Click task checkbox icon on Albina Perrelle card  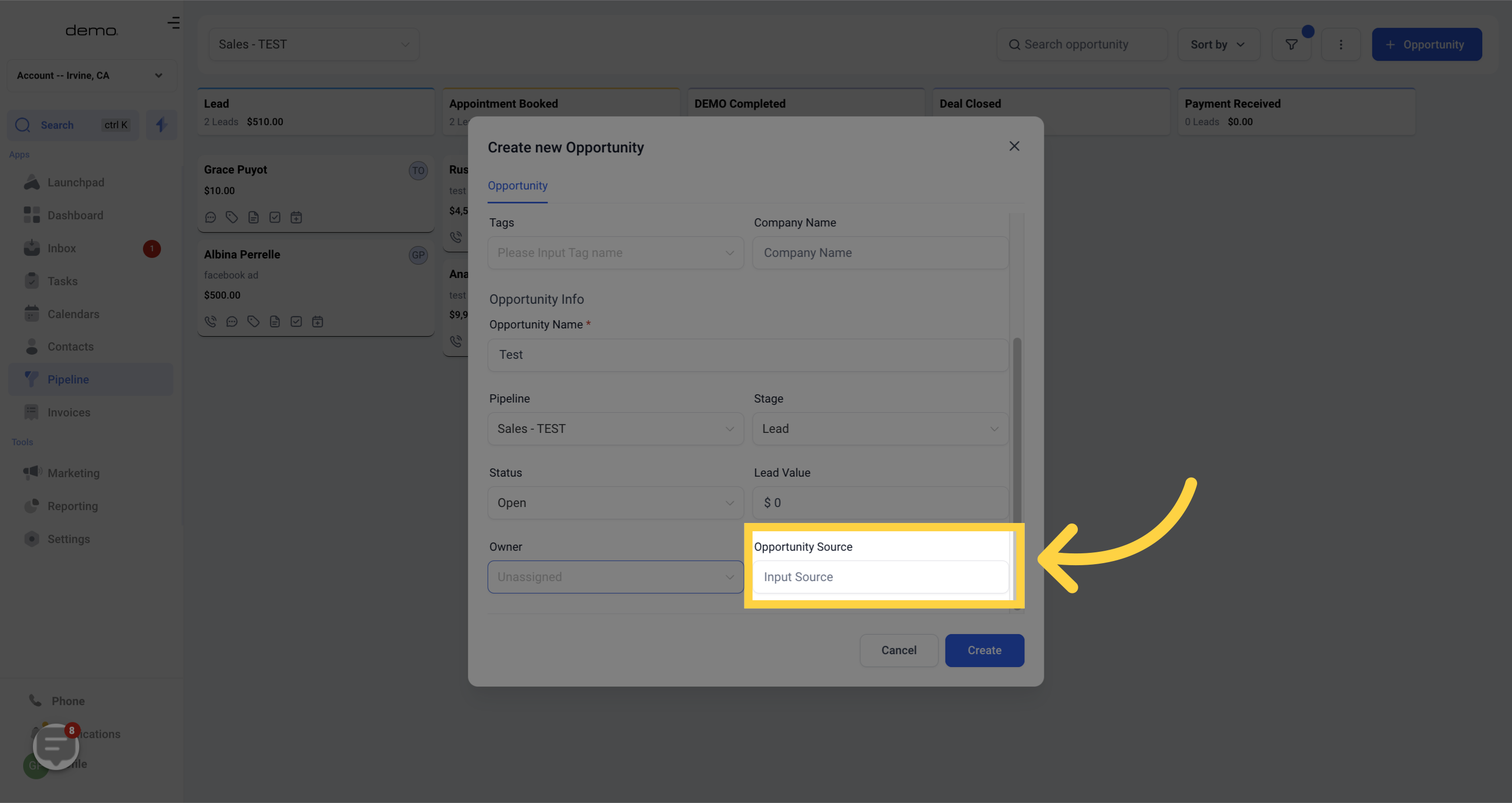point(296,321)
